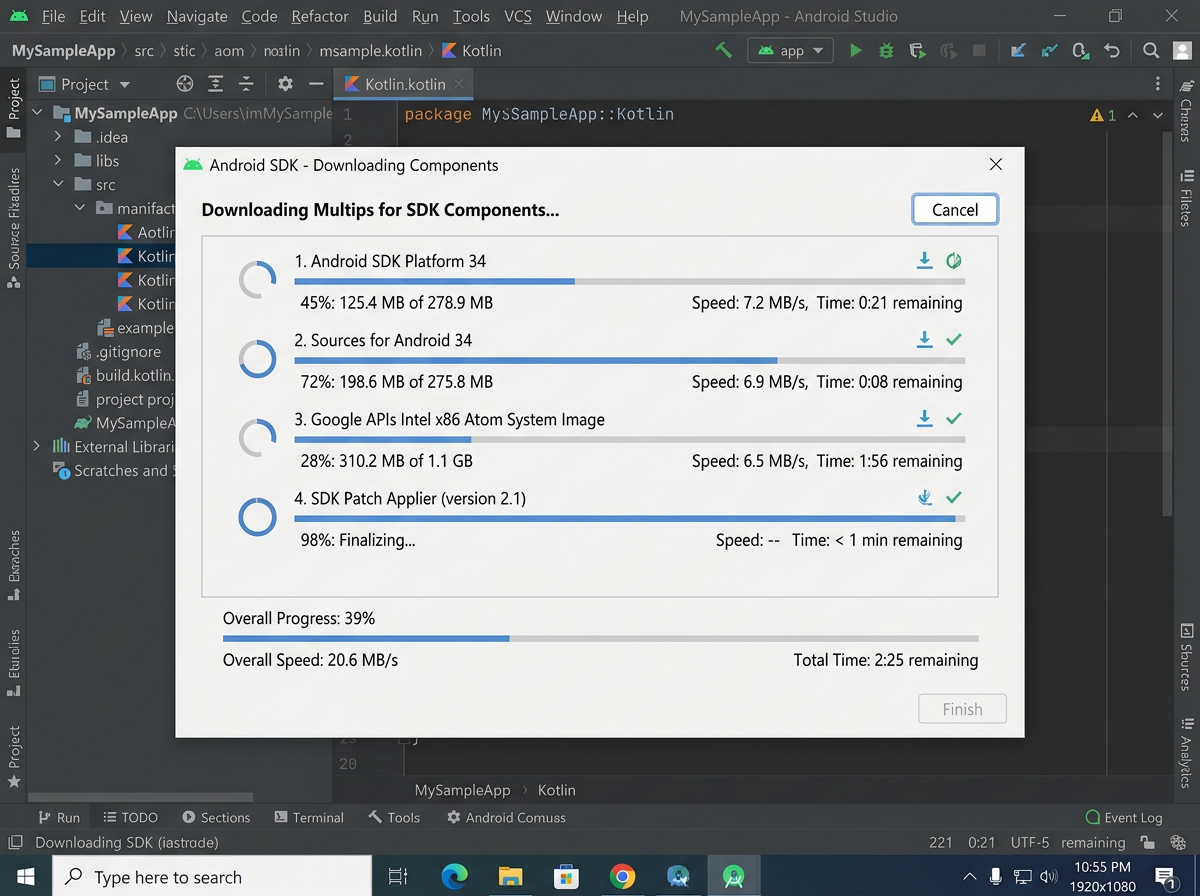Click the green Run play icon
1200x896 pixels.
(855, 50)
